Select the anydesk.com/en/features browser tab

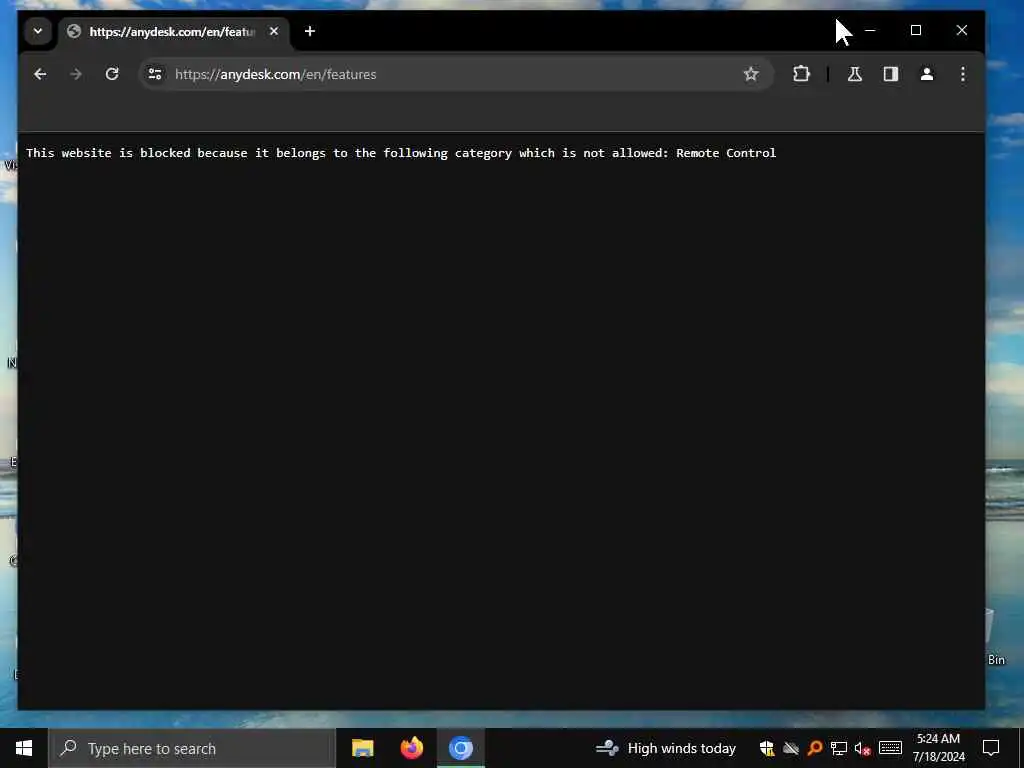174,31
